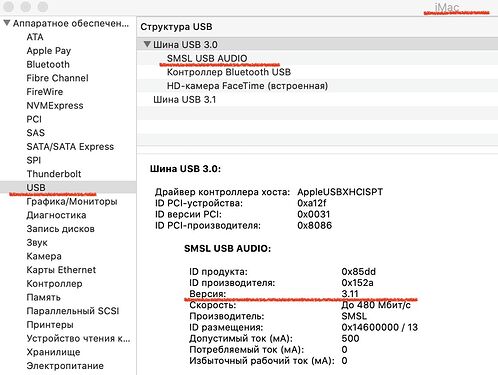Click the Версия label
This screenshot has height=375, width=498.
click(207, 294)
